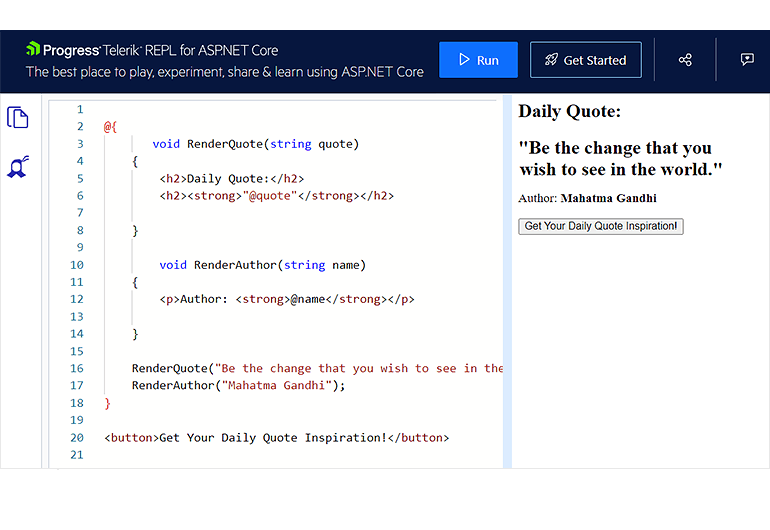Click the Run button
This screenshot has width=770, height=530.
(x=478, y=60)
